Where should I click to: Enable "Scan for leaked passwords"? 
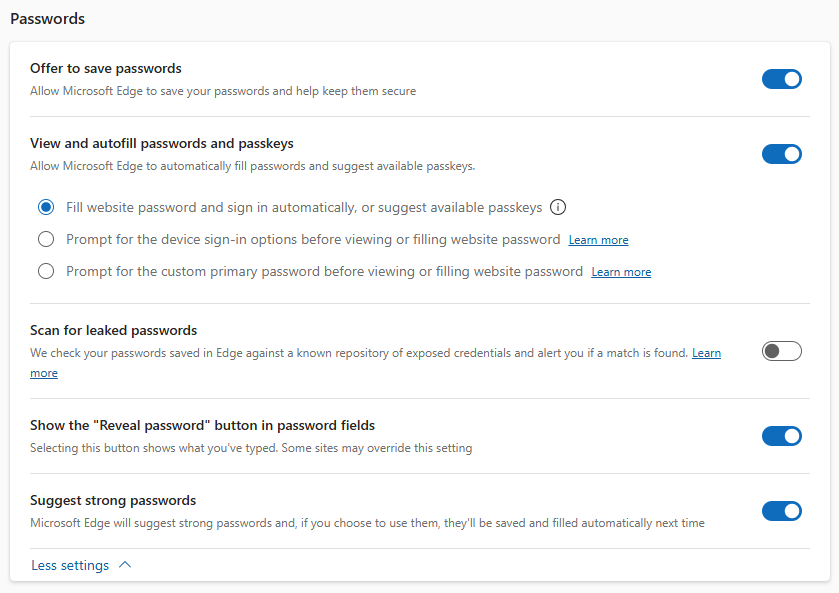coord(781,351)
